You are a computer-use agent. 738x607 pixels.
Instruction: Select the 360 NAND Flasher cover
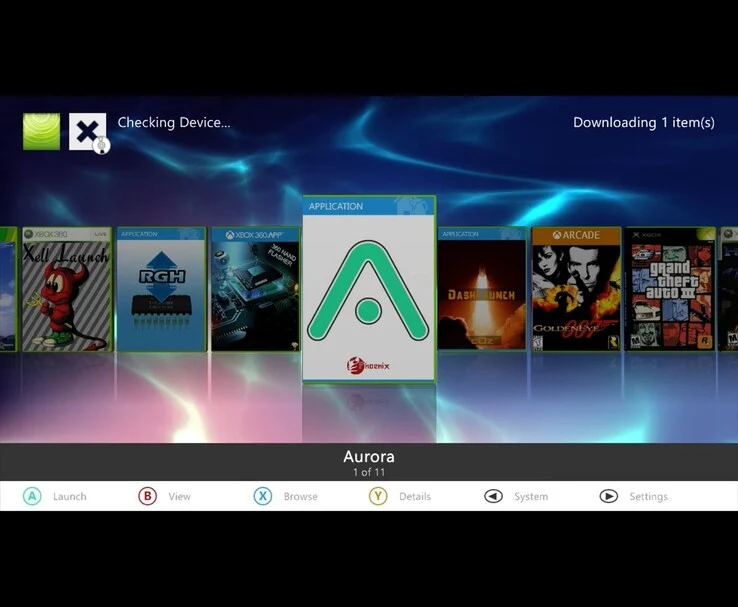tap(256, 289)
